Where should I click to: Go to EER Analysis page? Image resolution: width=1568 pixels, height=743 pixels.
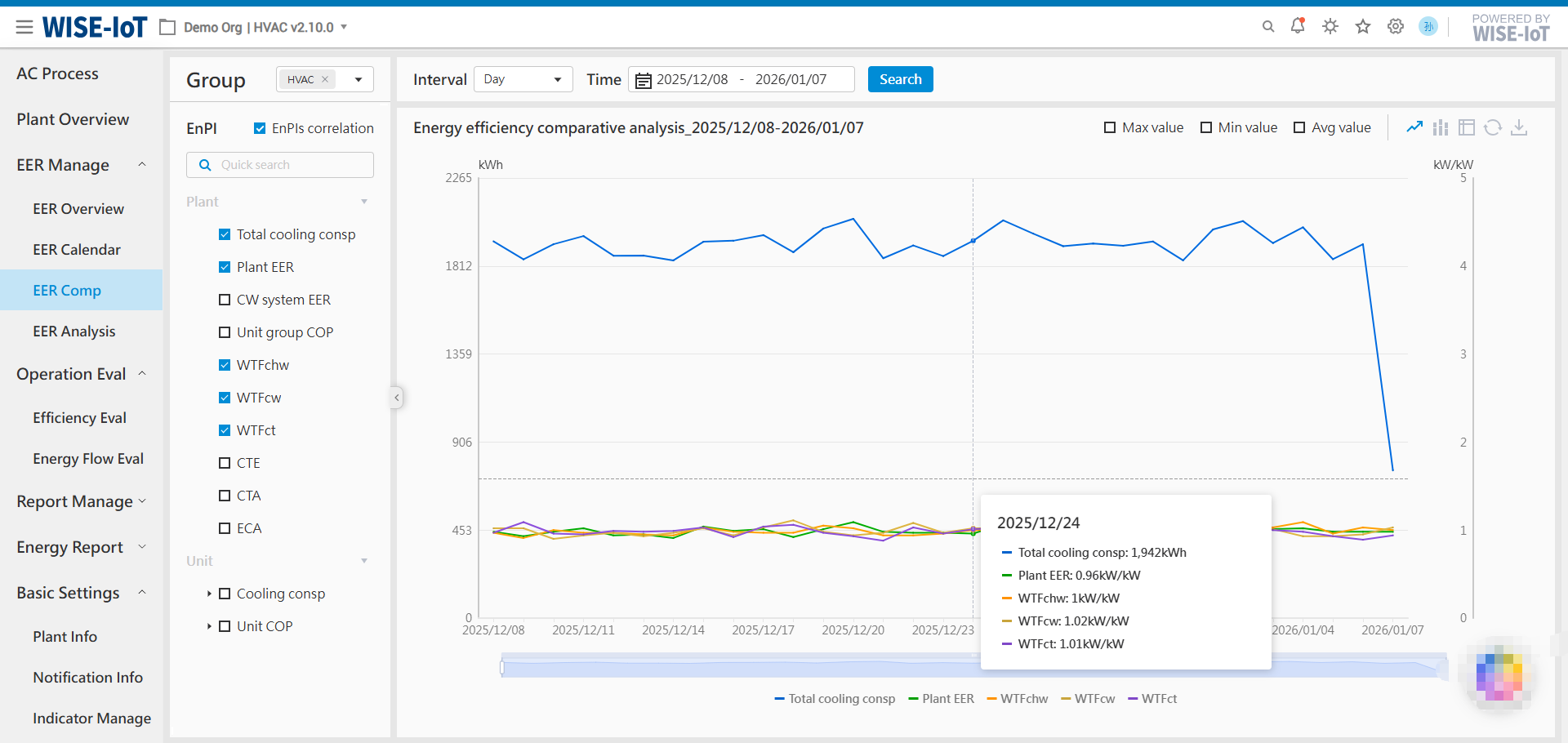coord(74,331)
